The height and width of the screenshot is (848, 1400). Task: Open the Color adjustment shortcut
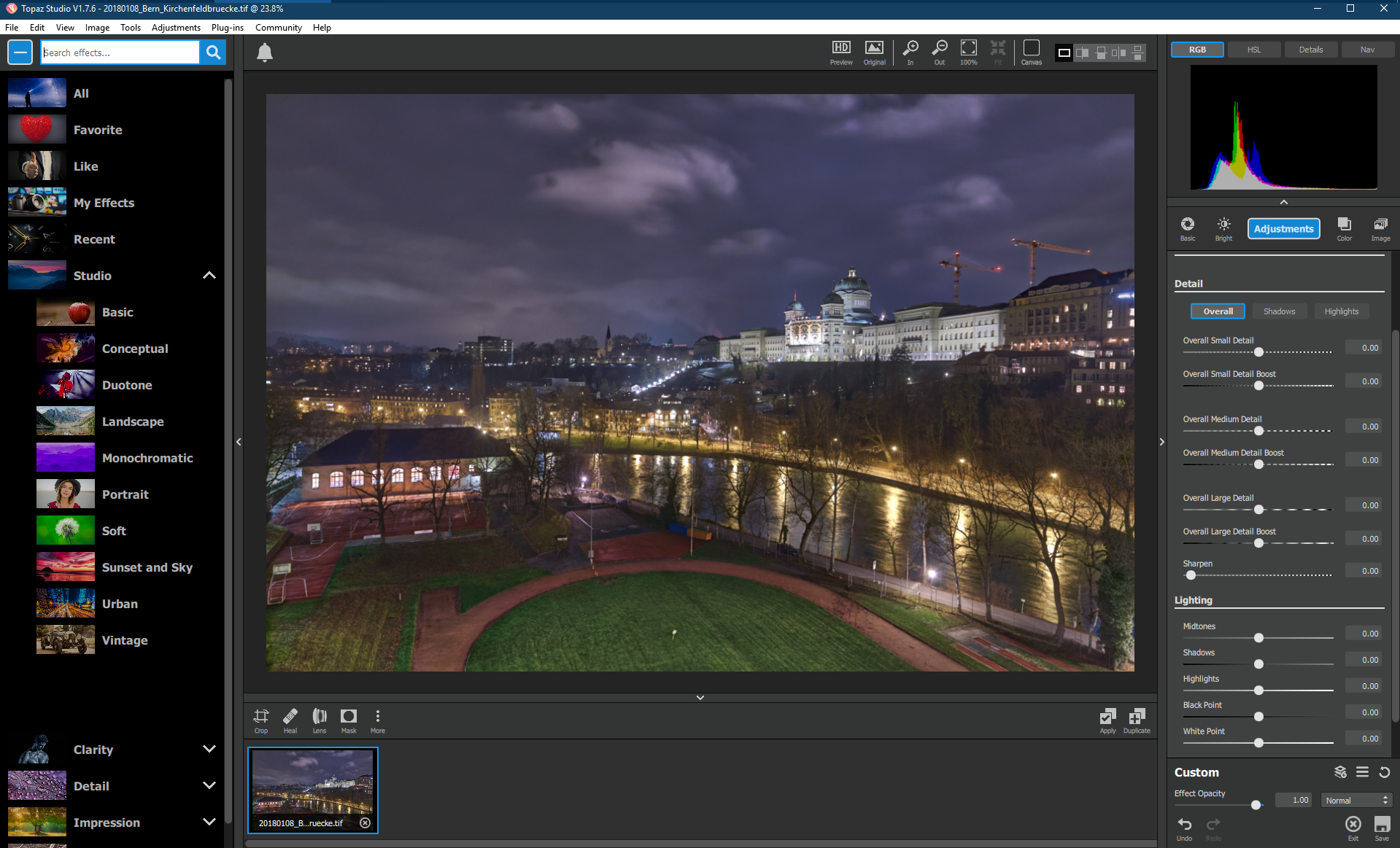[1344, 229]
